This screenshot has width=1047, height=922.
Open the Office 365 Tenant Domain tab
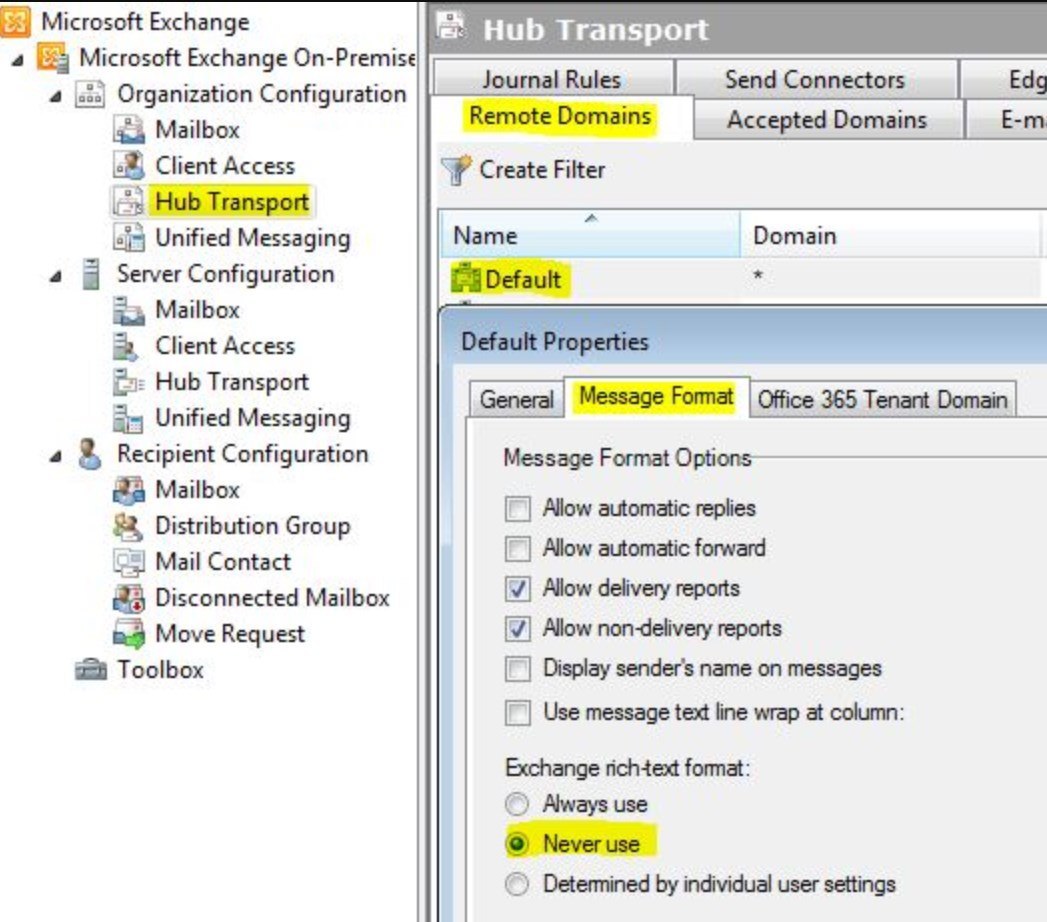point(882,399)
